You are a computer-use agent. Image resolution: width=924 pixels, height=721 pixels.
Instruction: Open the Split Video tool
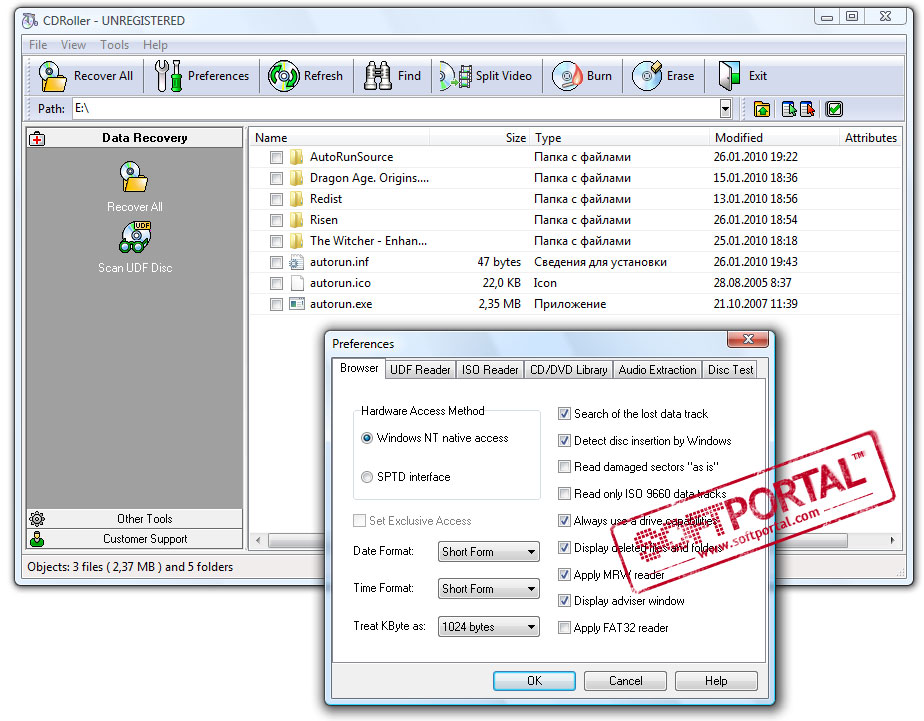pyautogui.click(x=486, y=76)
